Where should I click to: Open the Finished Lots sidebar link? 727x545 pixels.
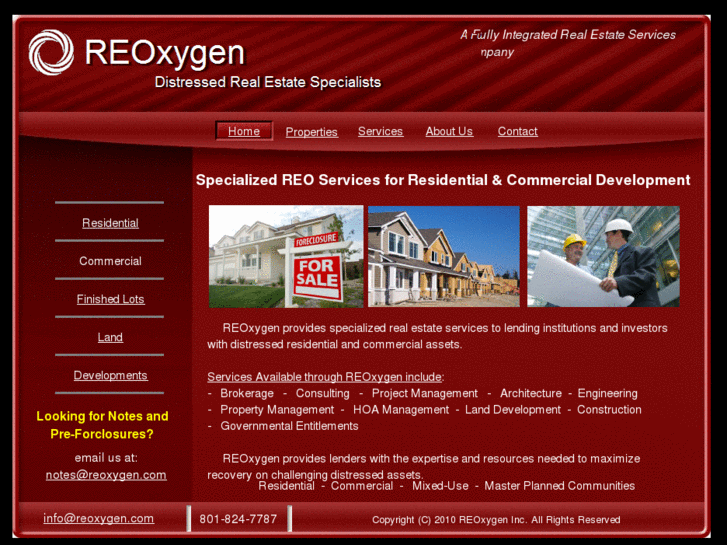click(110, 299)
